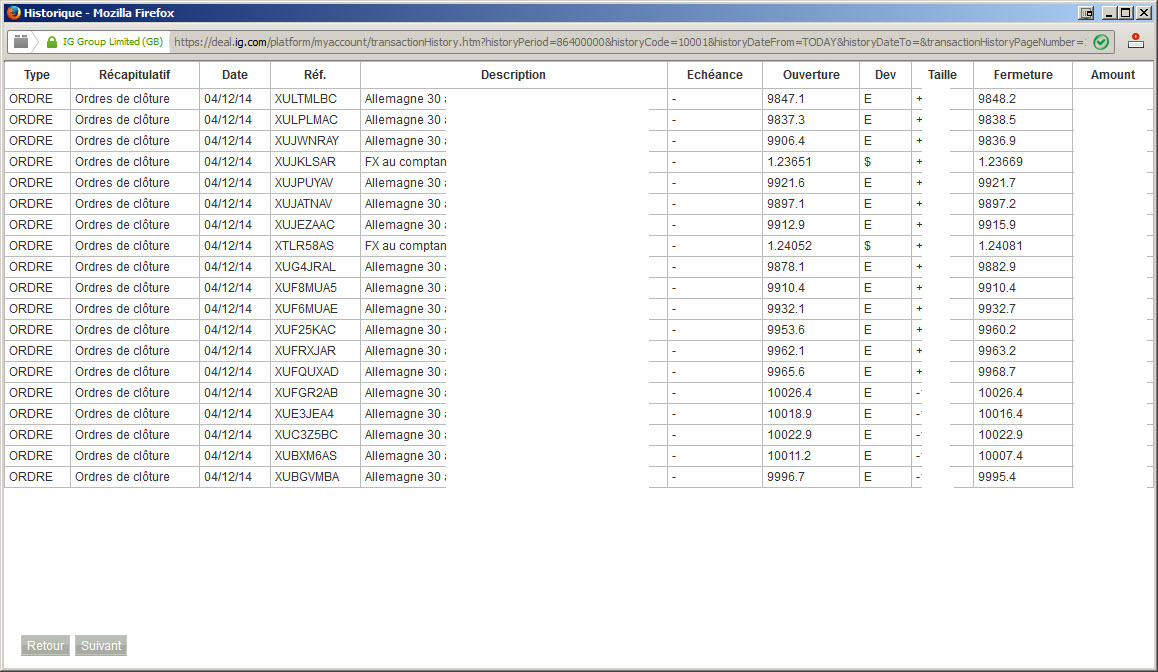Click reference XULPLMAC
Screen dimensions: 1158x672
tap(306, 120)
